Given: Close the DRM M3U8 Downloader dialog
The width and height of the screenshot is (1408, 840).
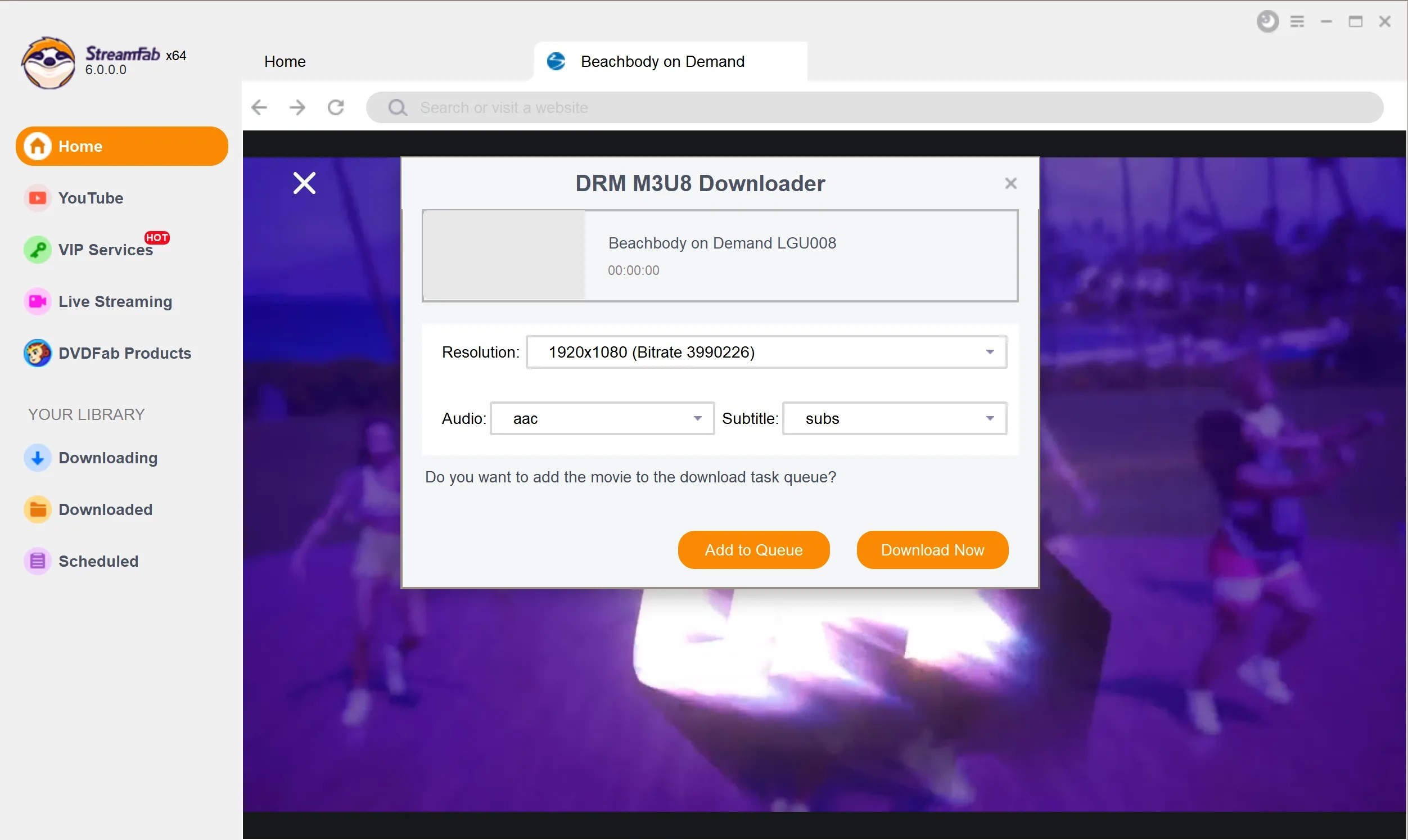Looking at the screenshot, I should pos(1010,183).
